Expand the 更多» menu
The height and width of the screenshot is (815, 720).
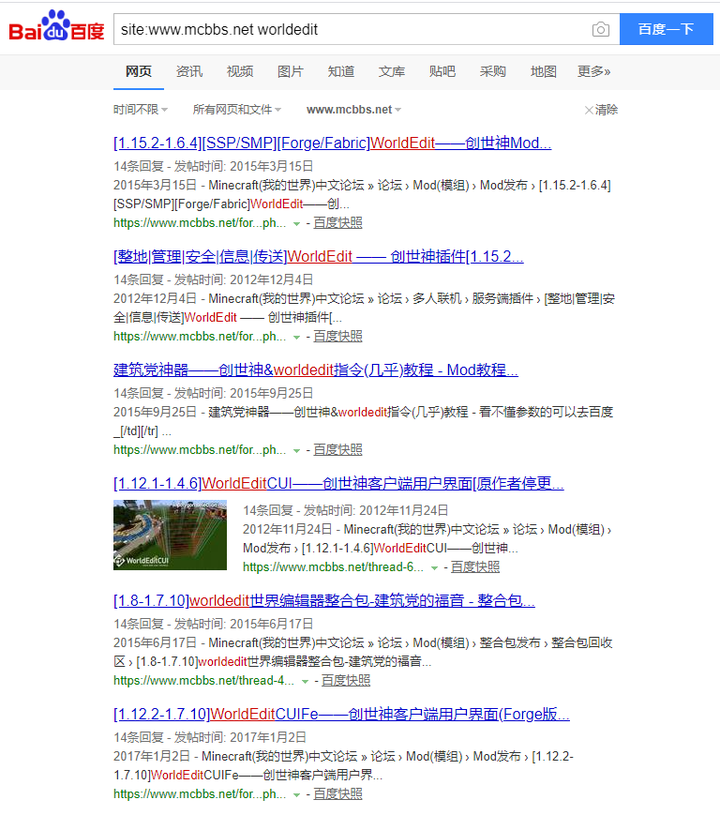coord(594,71)
